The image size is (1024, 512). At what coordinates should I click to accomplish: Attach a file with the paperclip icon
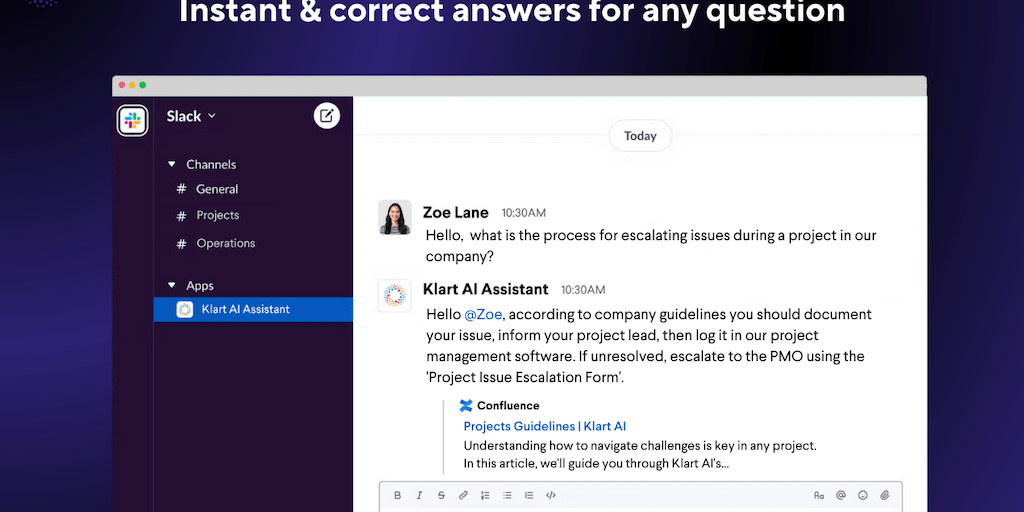click(x=885, y=495)
